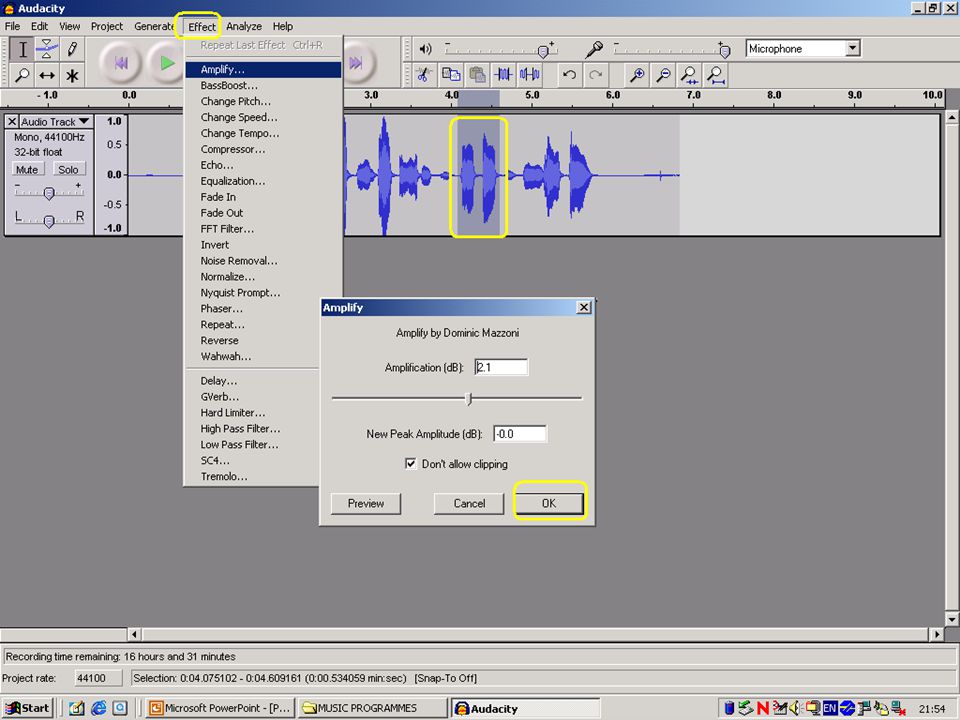
Task: Open the Analyze menu
Action: (x=244, y=26)
